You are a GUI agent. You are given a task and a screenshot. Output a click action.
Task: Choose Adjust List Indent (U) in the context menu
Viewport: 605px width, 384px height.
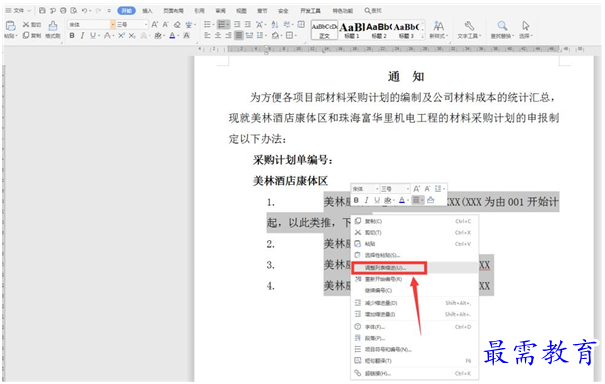415,267
